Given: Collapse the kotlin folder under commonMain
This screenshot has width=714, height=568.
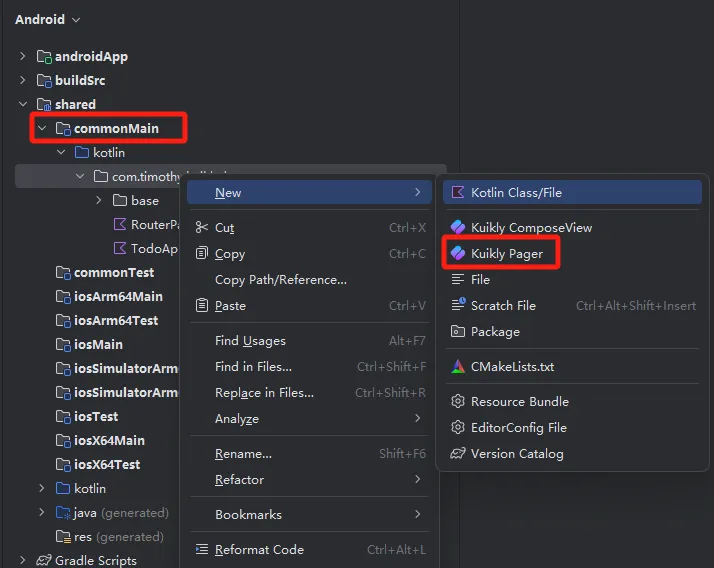Looking at the screenshot, I should point(61,152).
